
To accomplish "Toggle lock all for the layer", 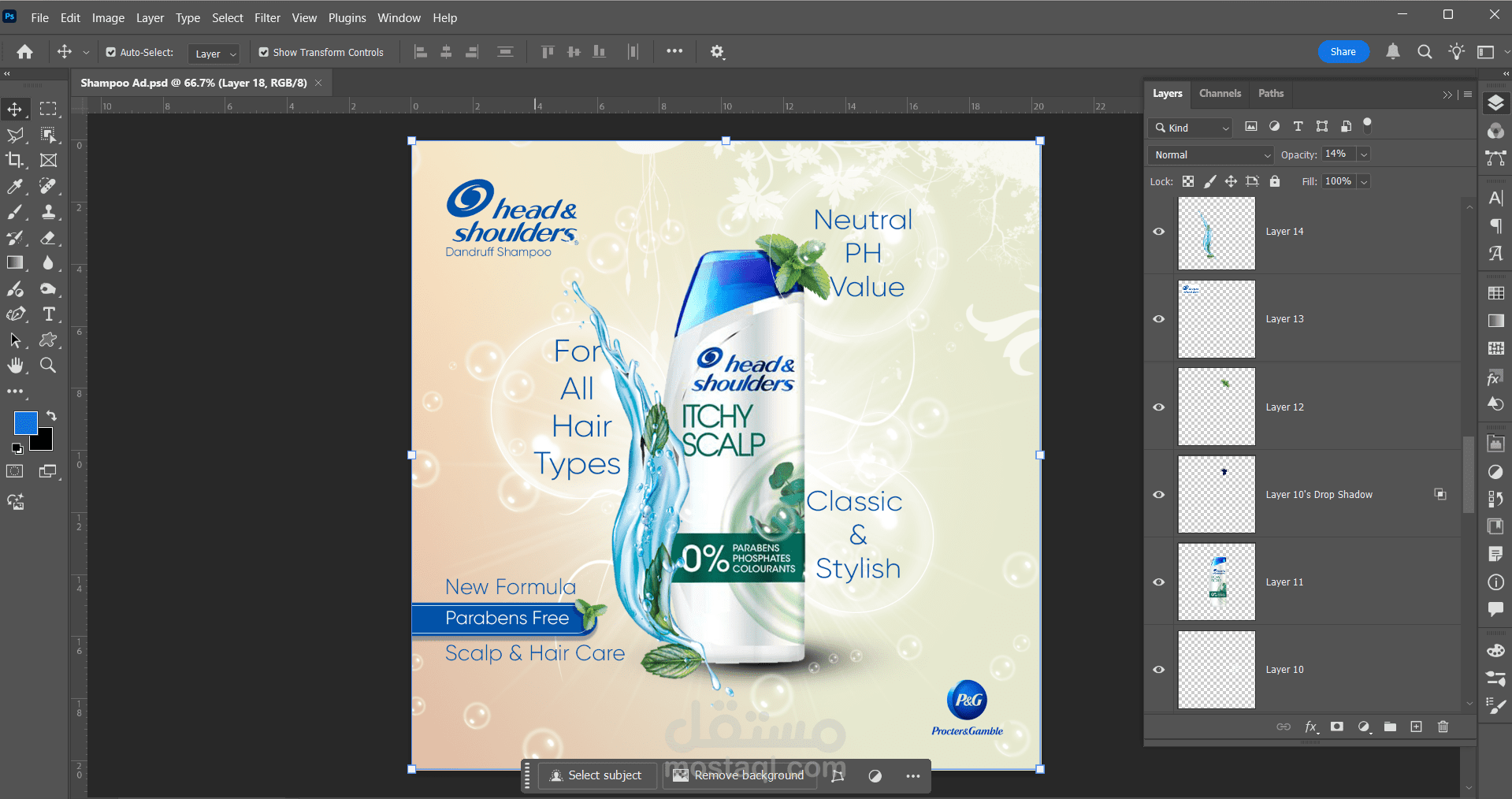I will tap(1275, 181).
